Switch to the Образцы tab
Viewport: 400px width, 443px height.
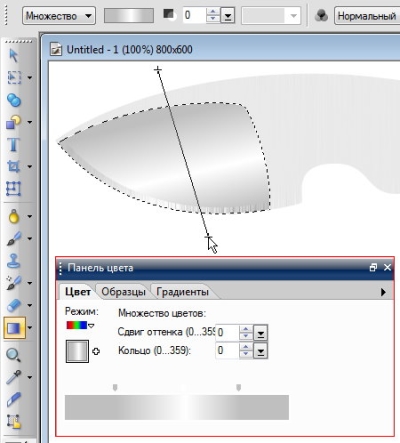tap(123, 292)
